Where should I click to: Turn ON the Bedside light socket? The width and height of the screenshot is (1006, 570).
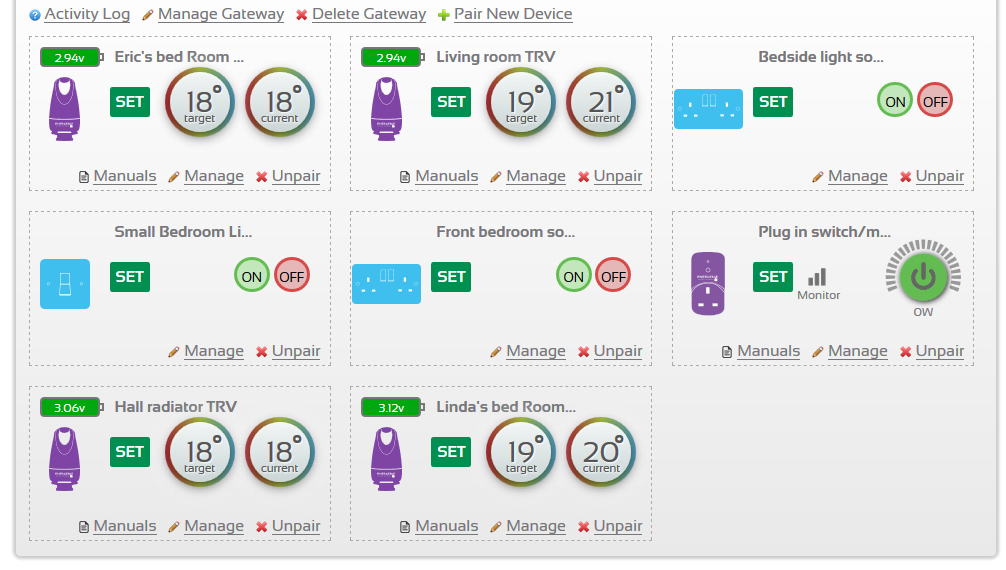click(895, 101)
